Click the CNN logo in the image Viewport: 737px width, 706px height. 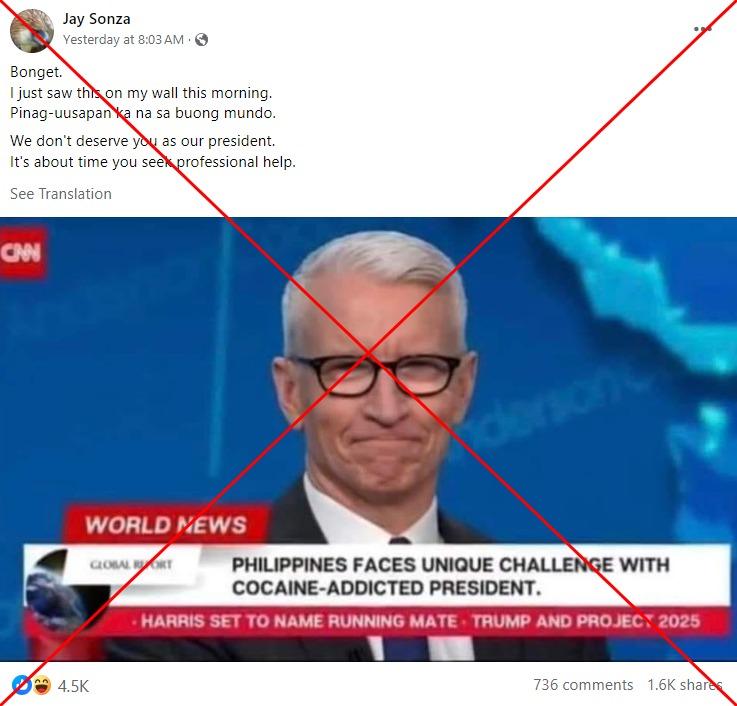[x=22, y=253]
